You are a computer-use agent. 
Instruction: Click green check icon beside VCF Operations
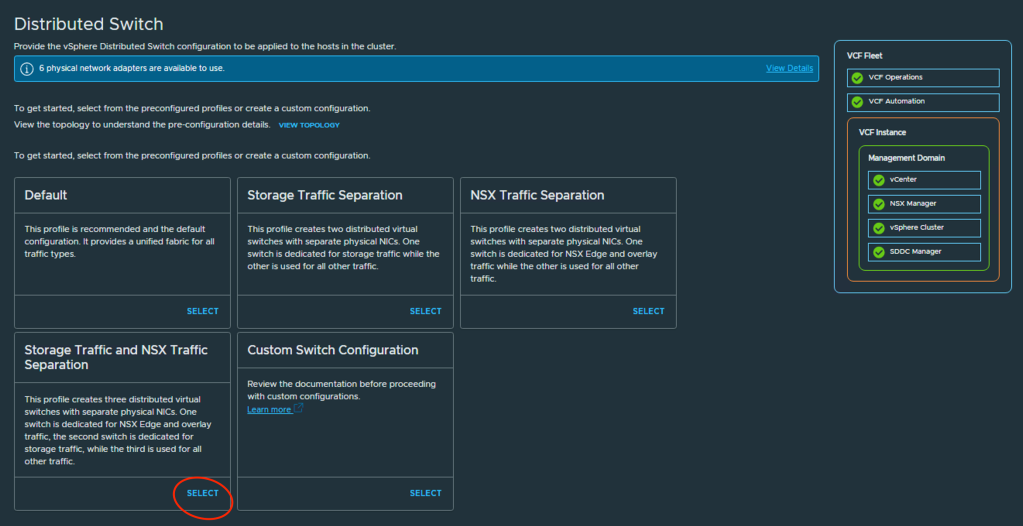point(856,78)
